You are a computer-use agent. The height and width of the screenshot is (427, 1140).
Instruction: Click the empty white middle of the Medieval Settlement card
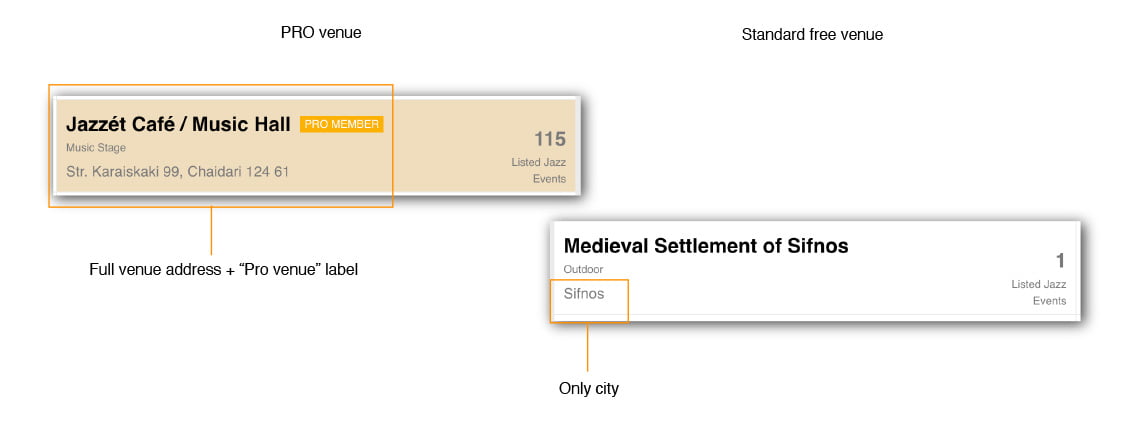coord(850,285)
